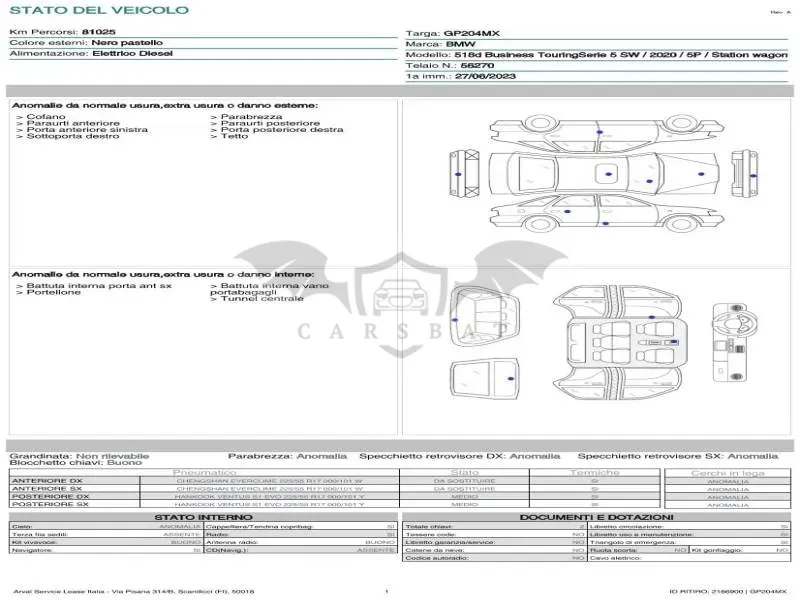The height and width of the screenshot is (600, 800).
Task: Click the 'STATO INTERNO' section header
Action: click(x=204, y=517)
